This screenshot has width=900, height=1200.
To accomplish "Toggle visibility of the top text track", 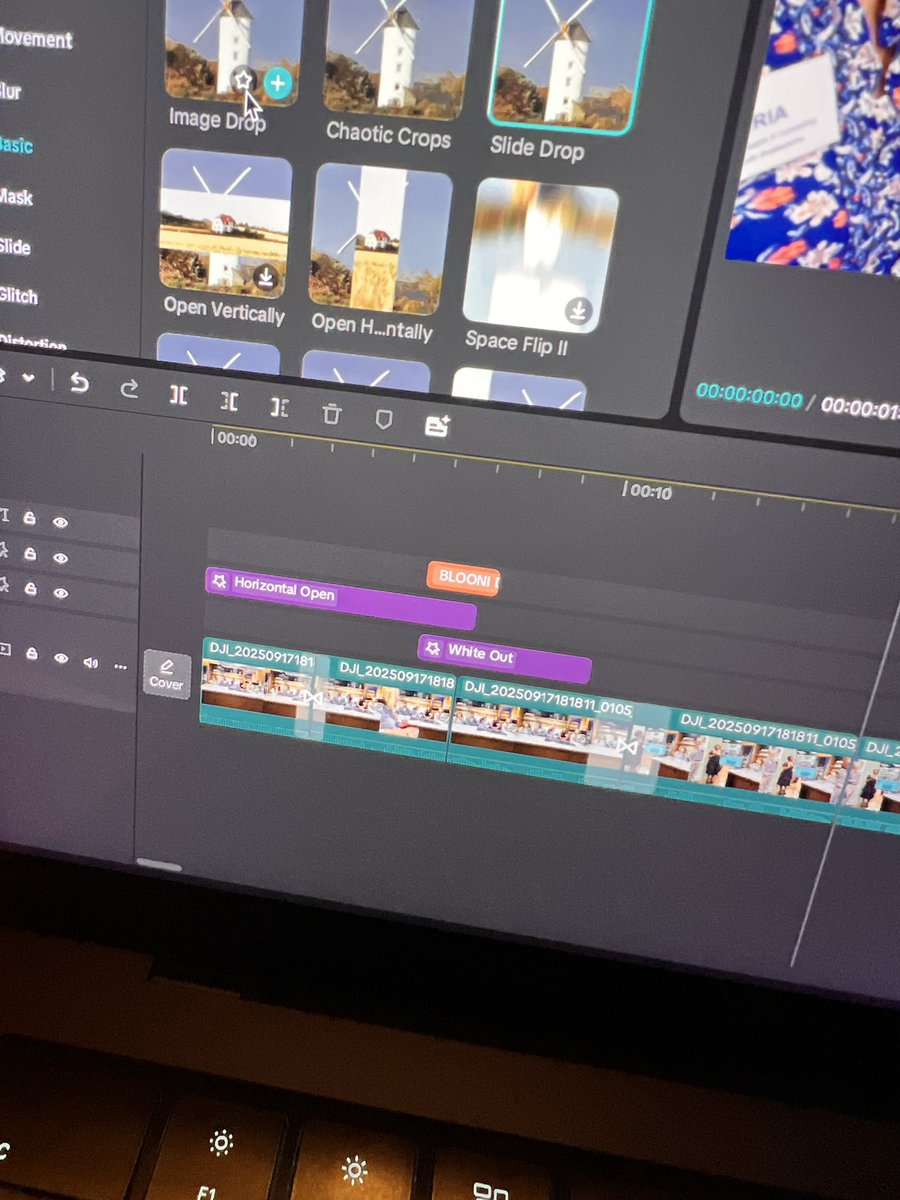I will pos(60,523).
